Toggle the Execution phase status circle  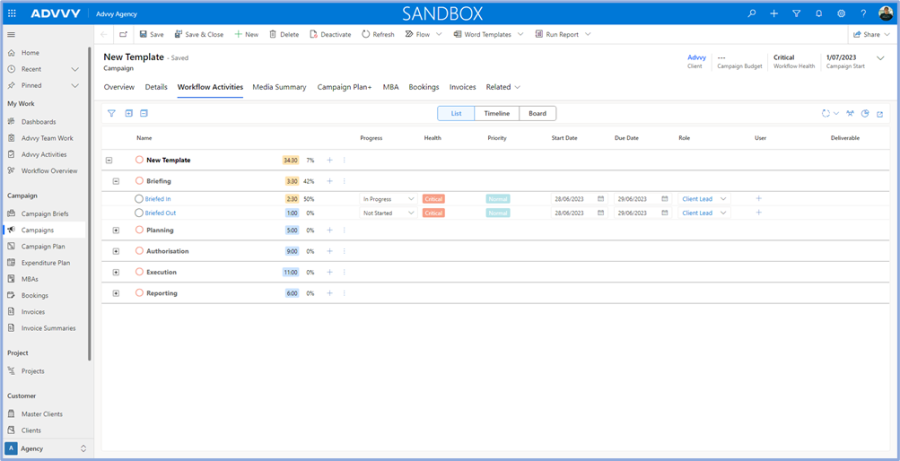click(x=140, y=272)
